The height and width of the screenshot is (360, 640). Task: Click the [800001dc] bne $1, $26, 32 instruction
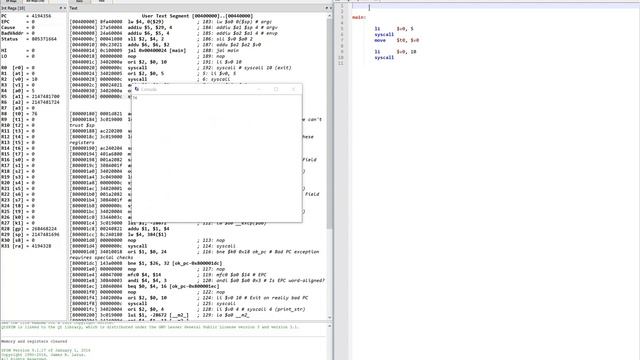click(146, 263)
